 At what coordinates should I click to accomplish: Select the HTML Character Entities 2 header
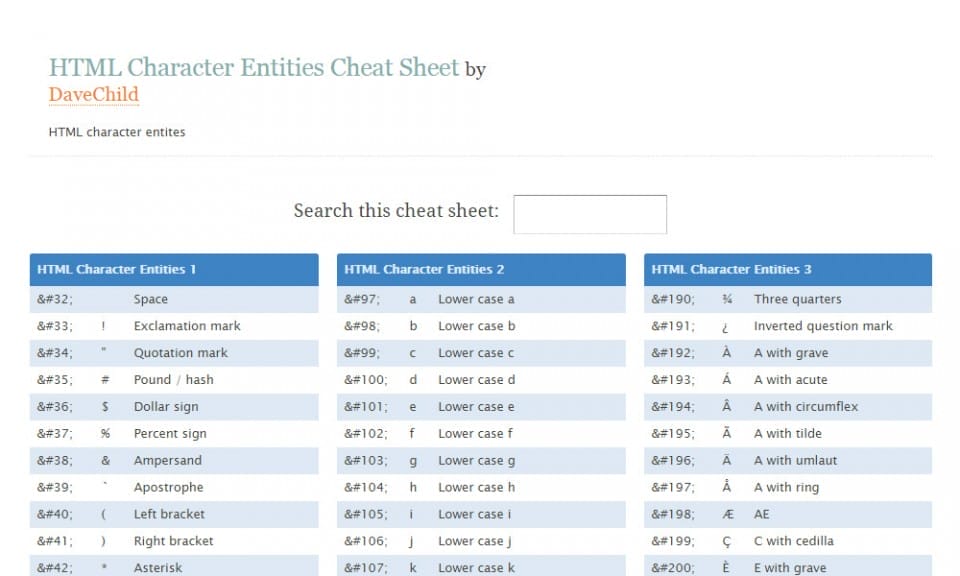[423, 269]
